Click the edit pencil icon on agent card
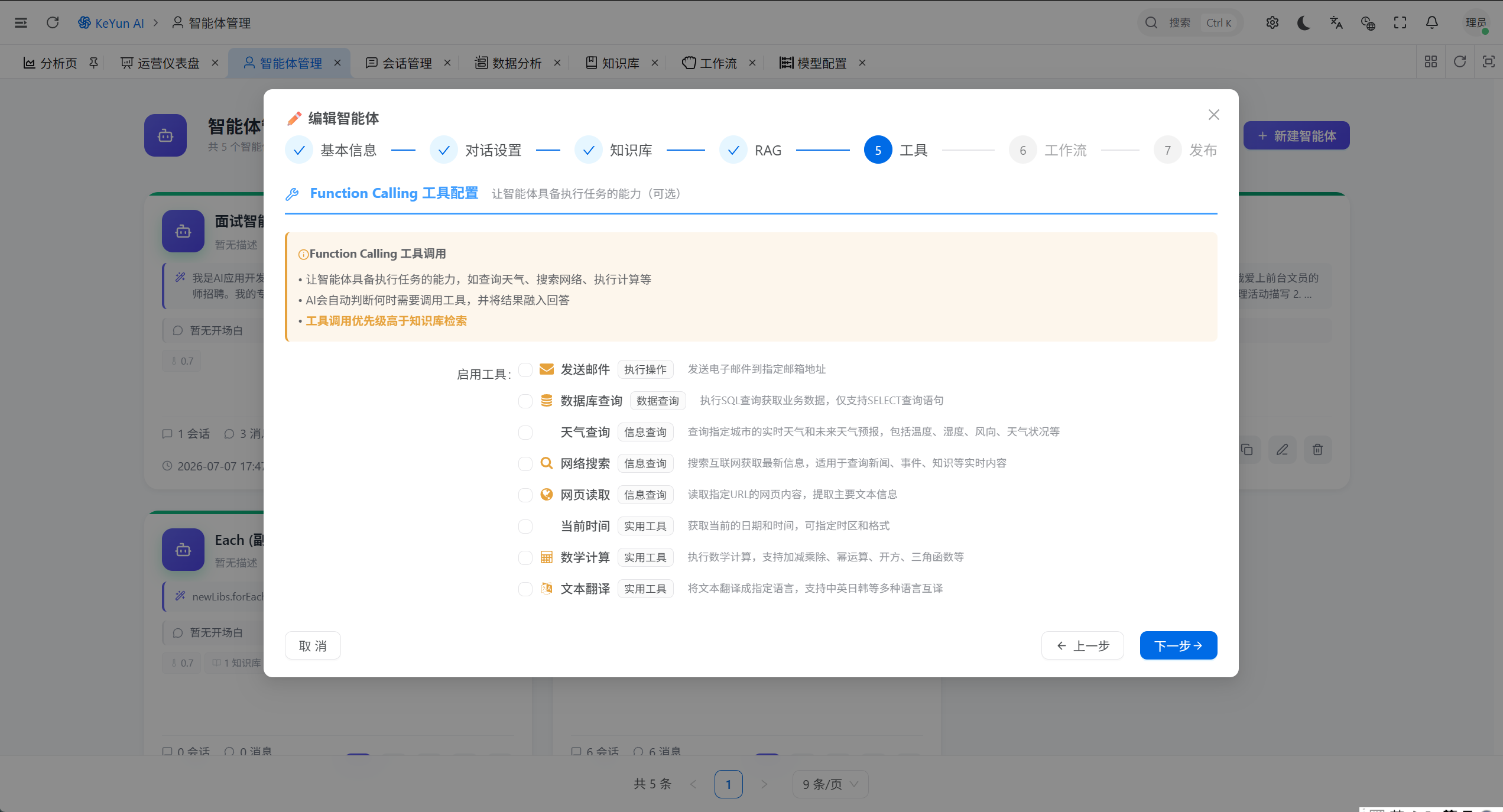Screen dimensions: 1503x812 point(1282,450)
